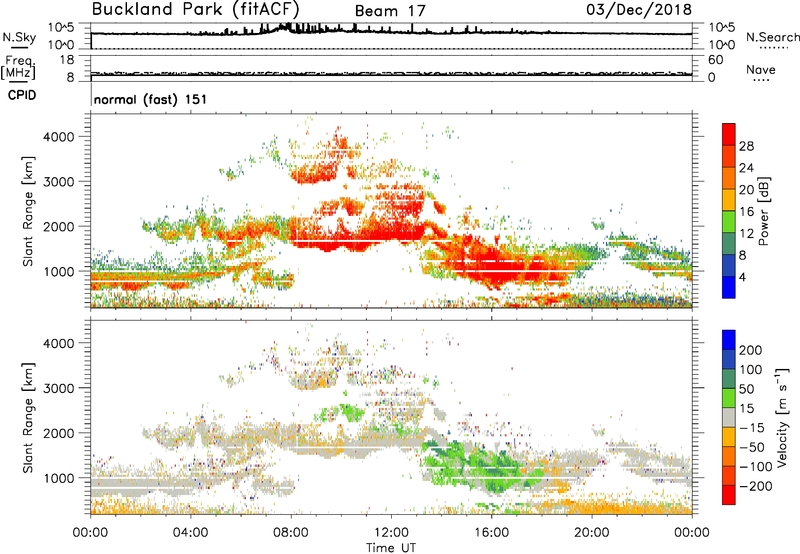The image size is (800, 554).
Task: Click the 'Nave' legend label
Action: 761,69
